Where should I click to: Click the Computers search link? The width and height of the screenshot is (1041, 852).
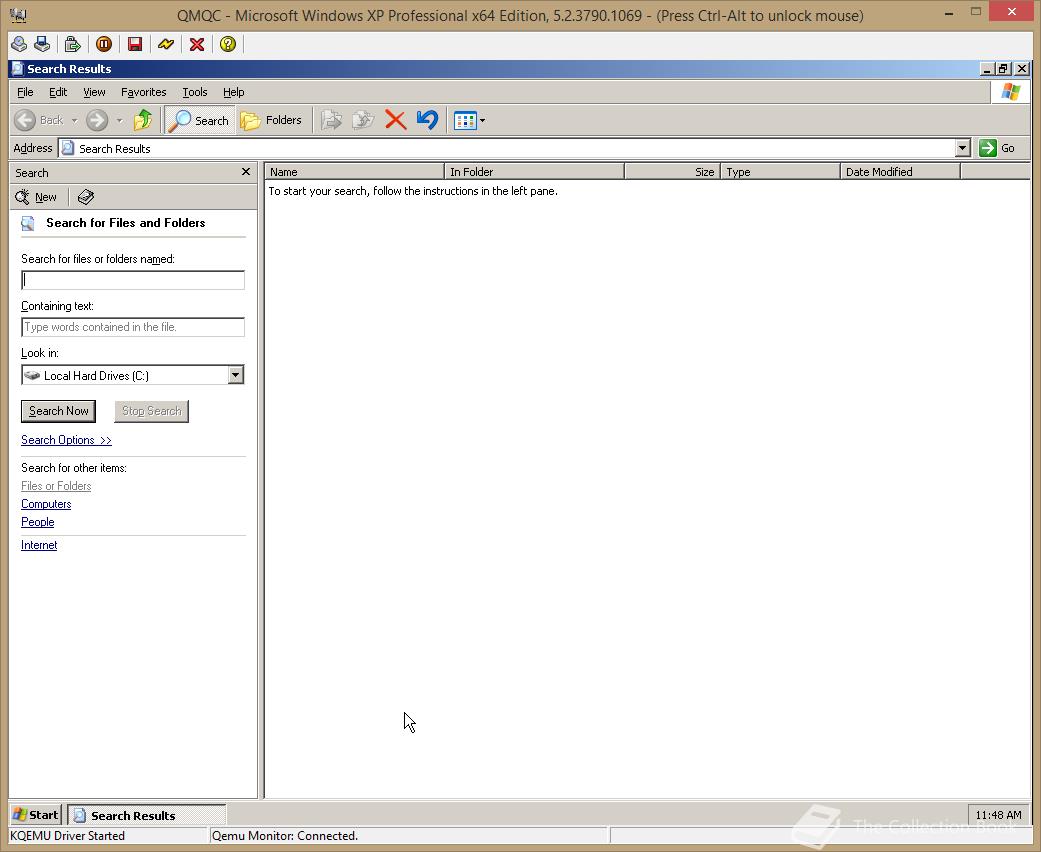[x=46, y=504]
